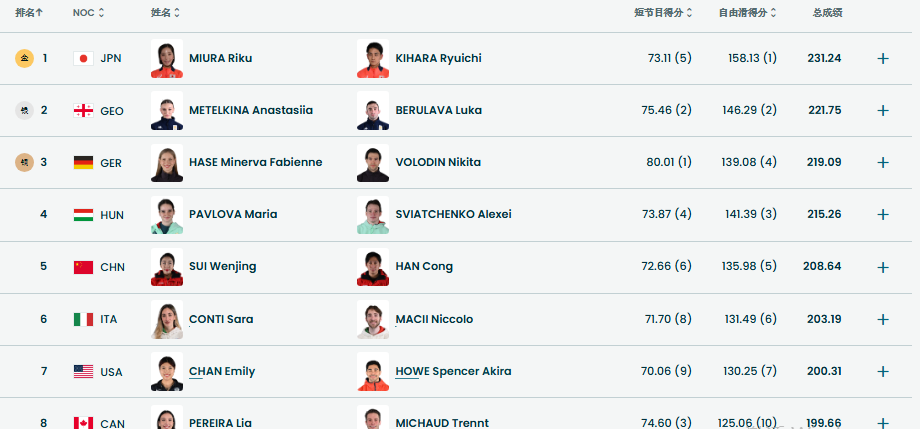Viewport: 920px width, 429px height.
Task: Click the gold medal icon for rank 1
Action: click(x=25, y=58)
